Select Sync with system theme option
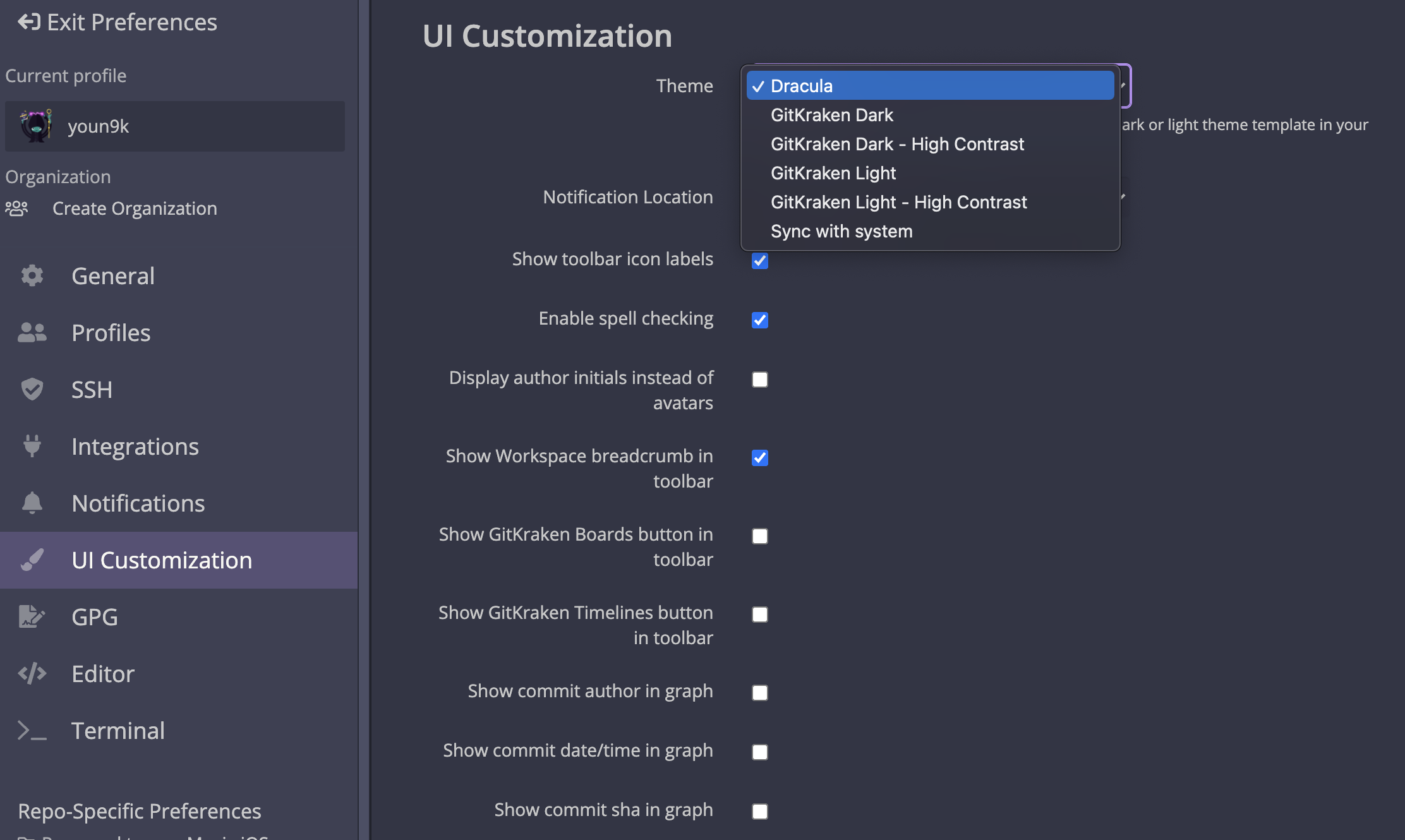This screenshot has width=1405, height=840. tap(841, 231)
